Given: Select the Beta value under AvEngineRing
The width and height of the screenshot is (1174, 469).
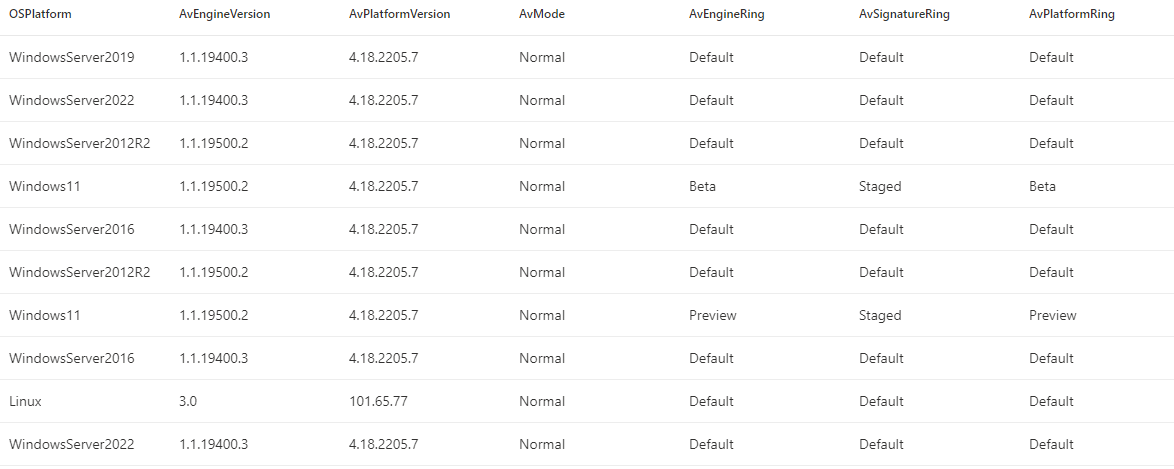Looking at the screenshot, I should 702,187.
